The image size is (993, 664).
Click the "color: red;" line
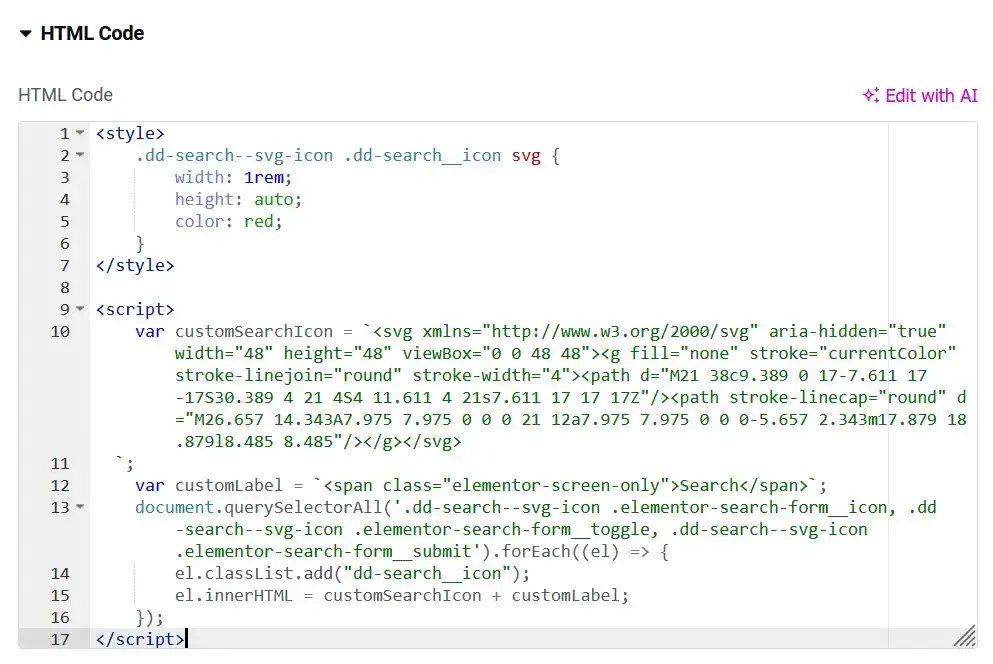pyautogui.click(x=229, y=221)
